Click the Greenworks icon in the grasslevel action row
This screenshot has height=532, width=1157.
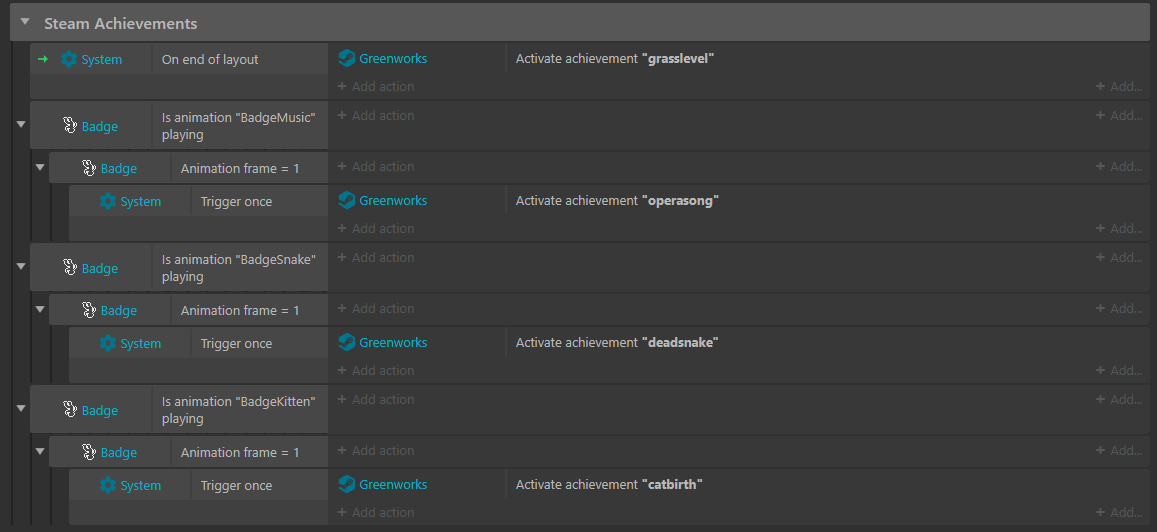pyautogui.click(x=346, y=58)
